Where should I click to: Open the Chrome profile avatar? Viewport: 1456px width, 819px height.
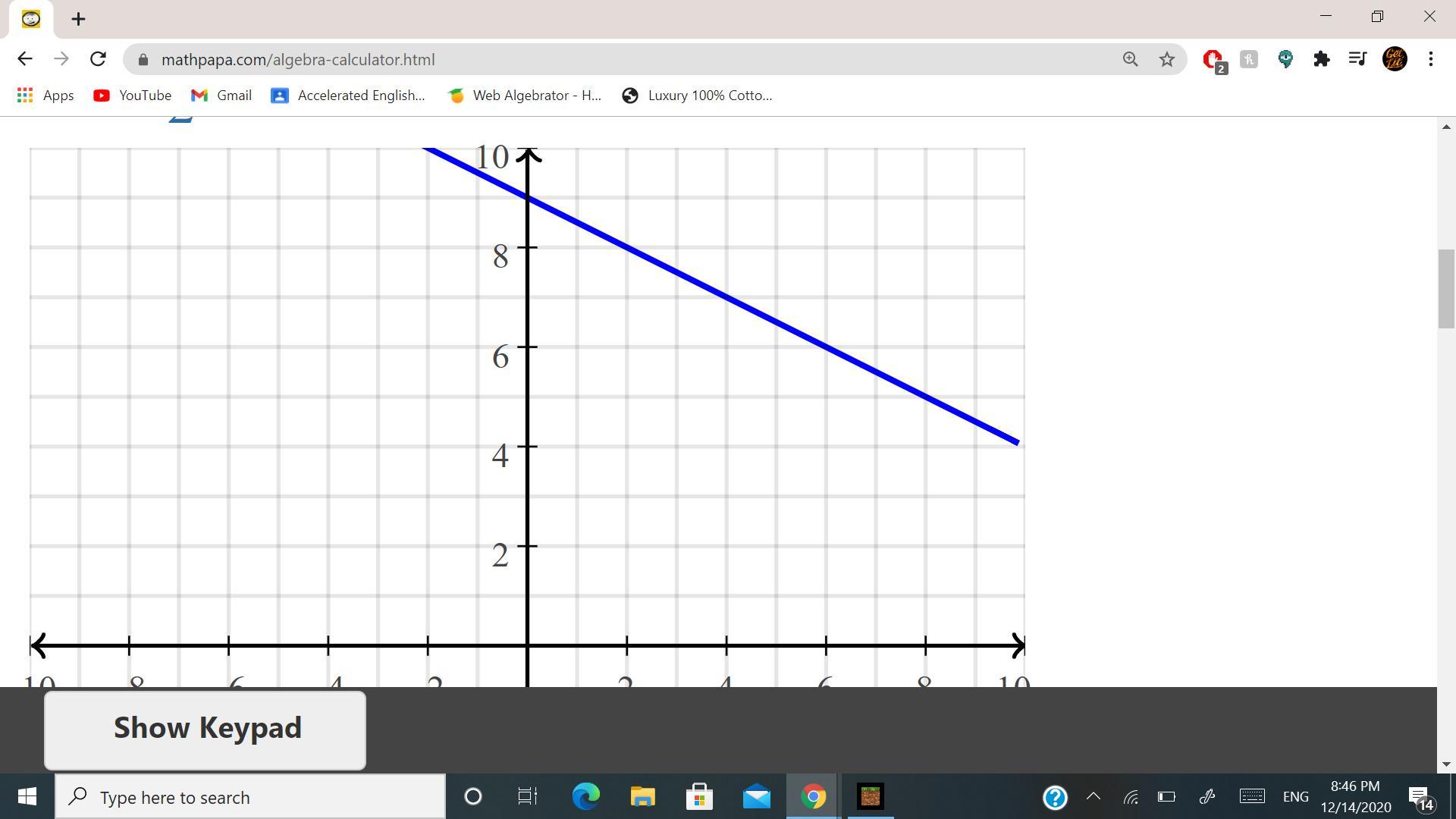pos(1395,59)
